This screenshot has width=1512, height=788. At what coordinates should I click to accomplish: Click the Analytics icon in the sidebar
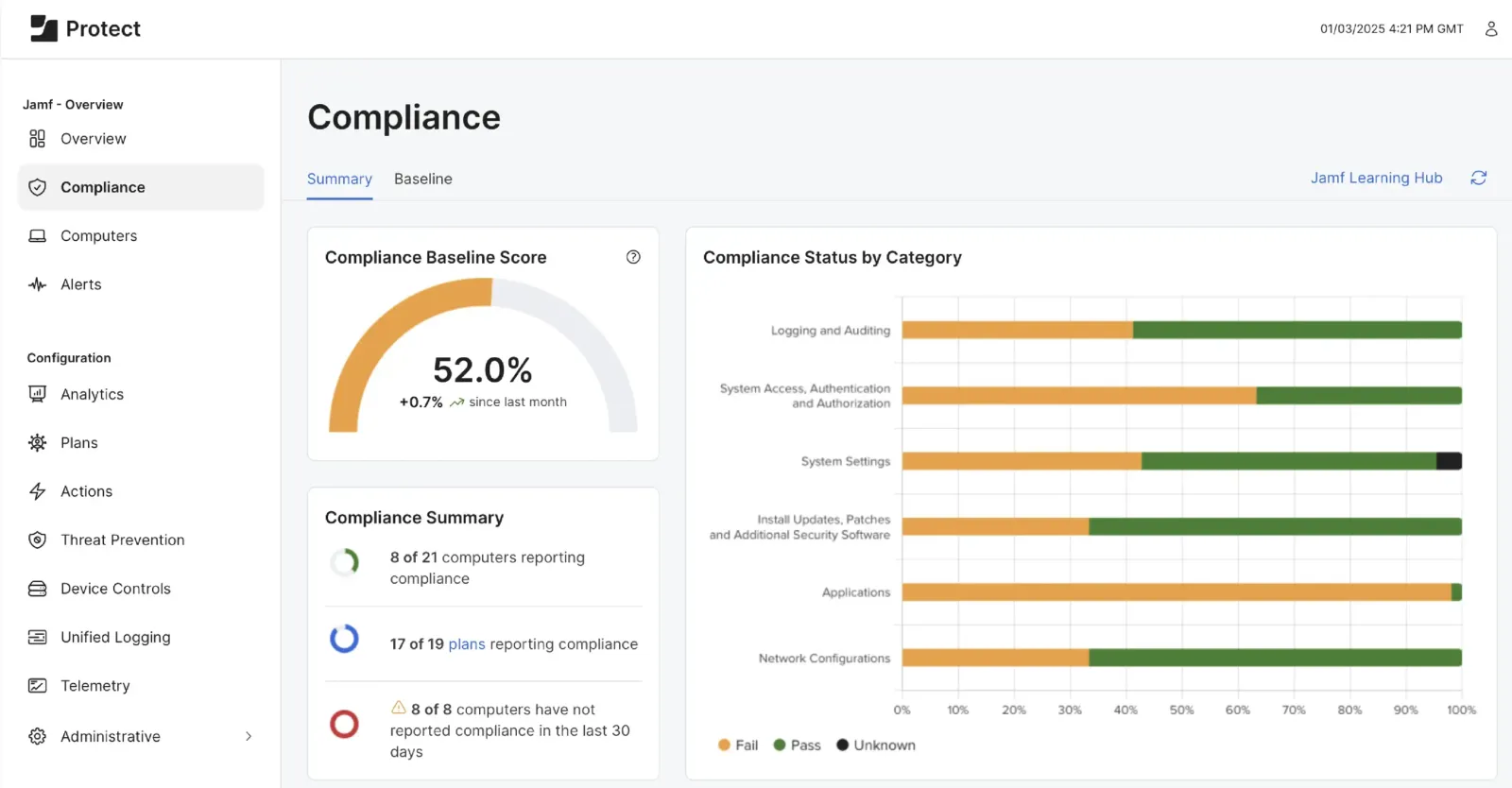tap(37, 394)
